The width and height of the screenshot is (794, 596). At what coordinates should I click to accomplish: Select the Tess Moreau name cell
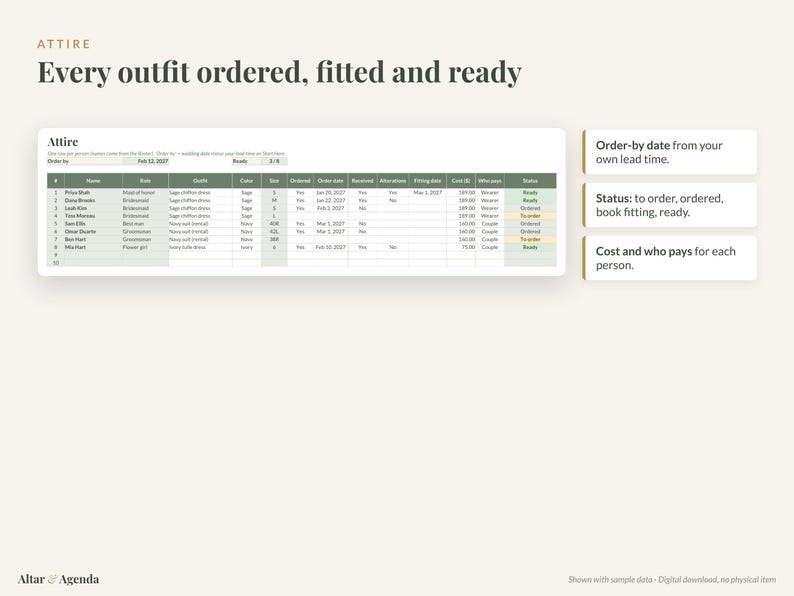[x=93, y=216]
